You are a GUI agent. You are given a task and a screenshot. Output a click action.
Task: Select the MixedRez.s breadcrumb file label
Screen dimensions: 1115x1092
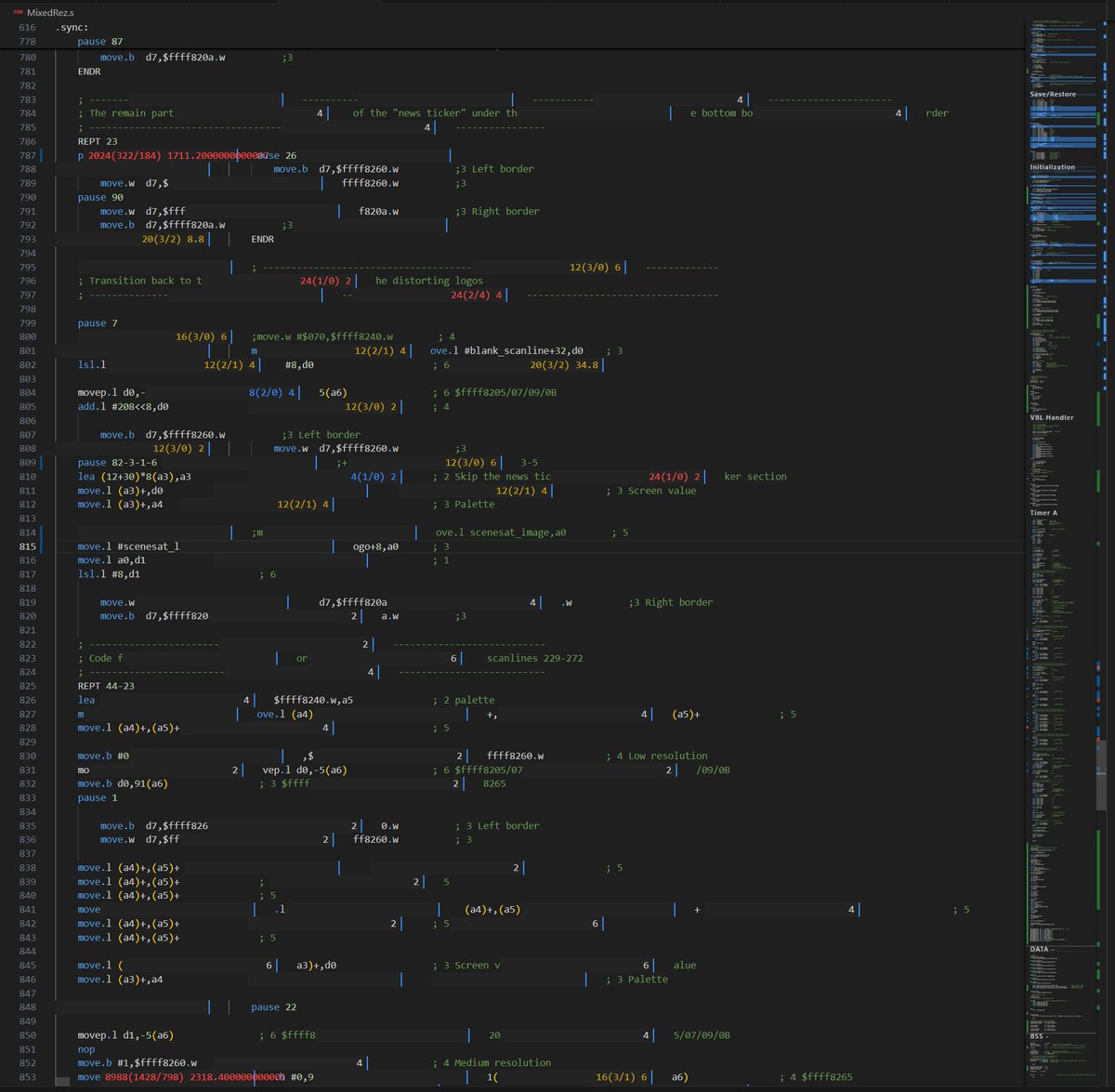coord(50,12)
